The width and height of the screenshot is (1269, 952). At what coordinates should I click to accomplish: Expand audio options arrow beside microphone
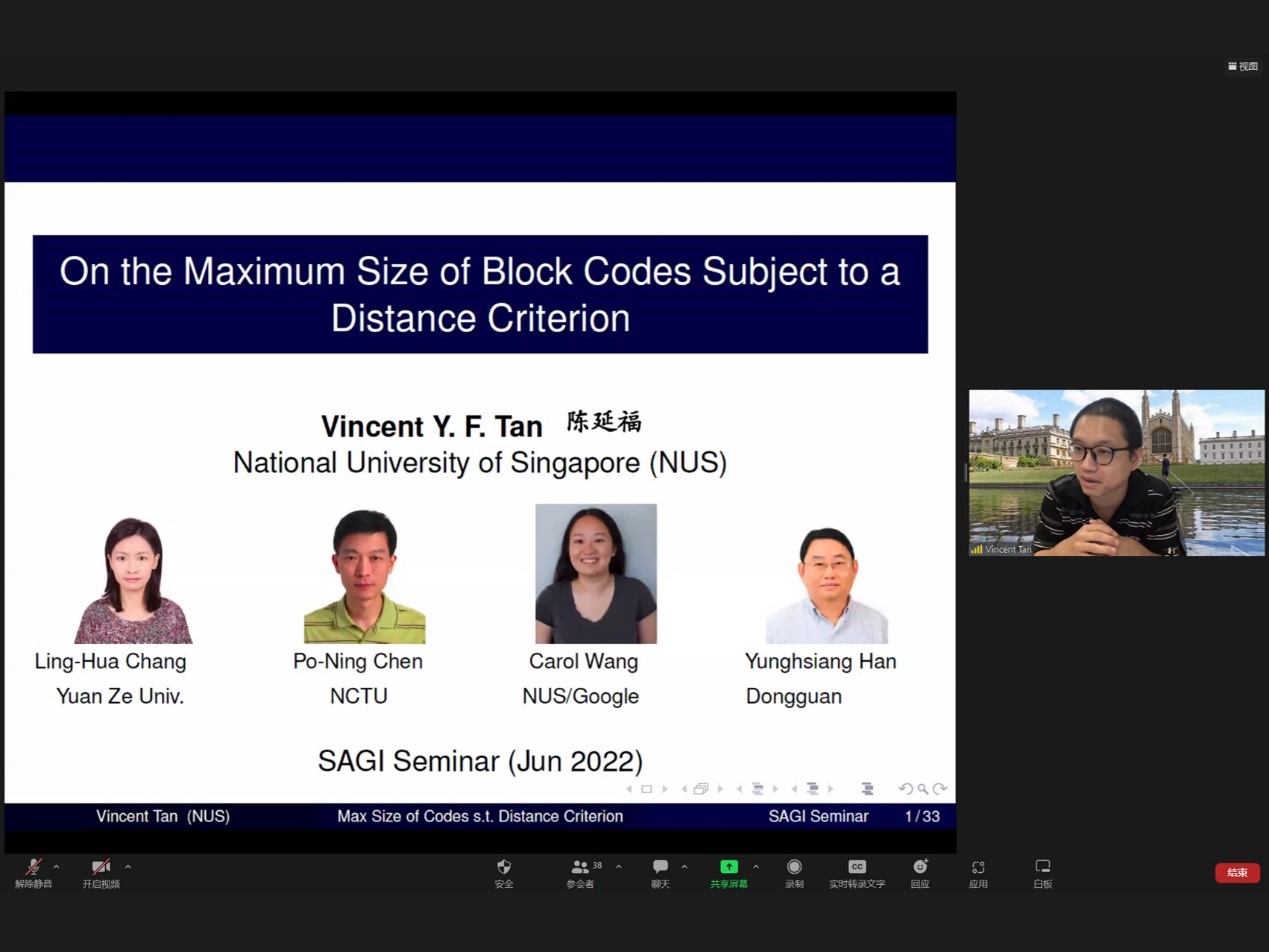tap(56, 867)
